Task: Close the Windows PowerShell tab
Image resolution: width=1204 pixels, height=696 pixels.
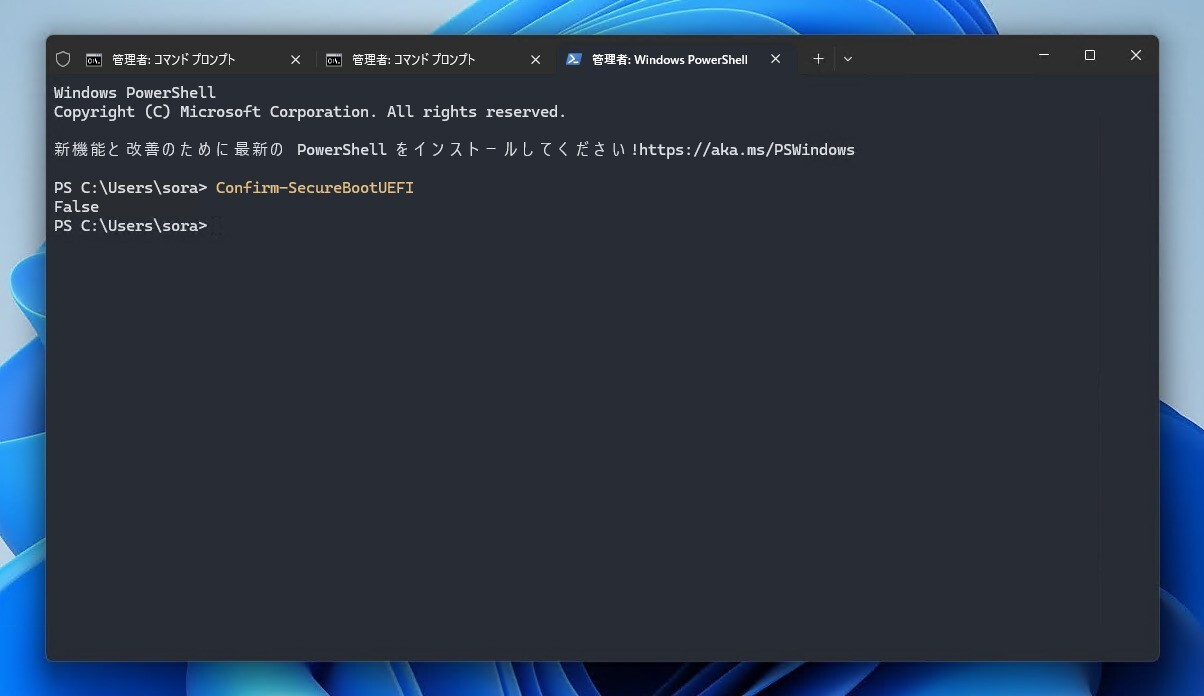Action: [x=775, y=59]
